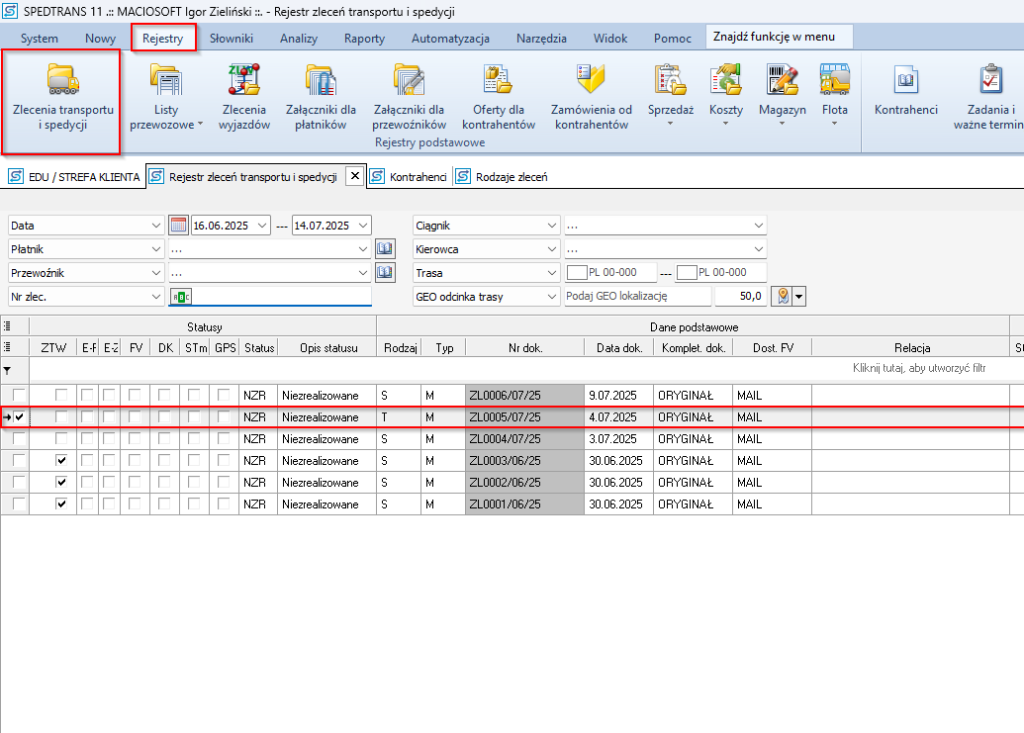This screenshot has width=1024, height=733.
Task: Toggle ZTW checkbox for ZL0001/06/25
Action: (61, 504)
